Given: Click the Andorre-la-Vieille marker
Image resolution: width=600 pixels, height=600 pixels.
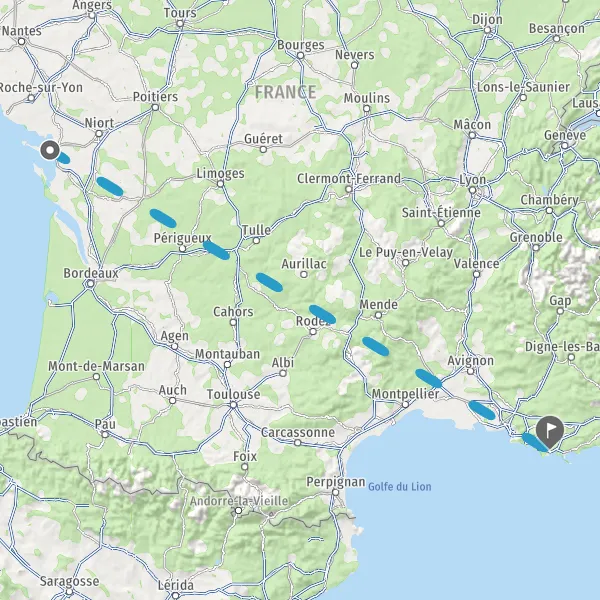Looking at the screenshot, I should [x=238, y=510].
